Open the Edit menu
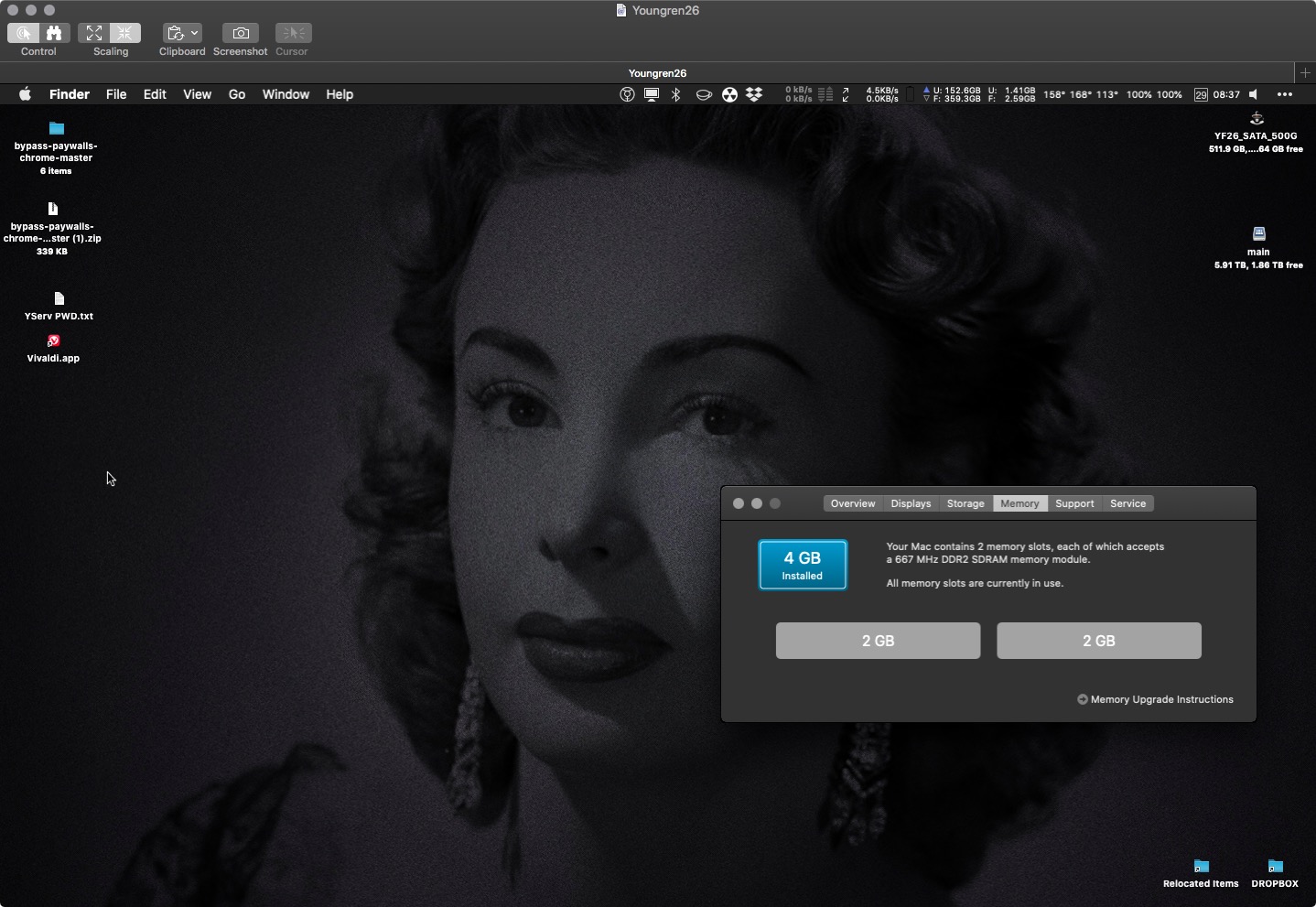This screenshot has height=907, width=1316. tap(155, 94)
